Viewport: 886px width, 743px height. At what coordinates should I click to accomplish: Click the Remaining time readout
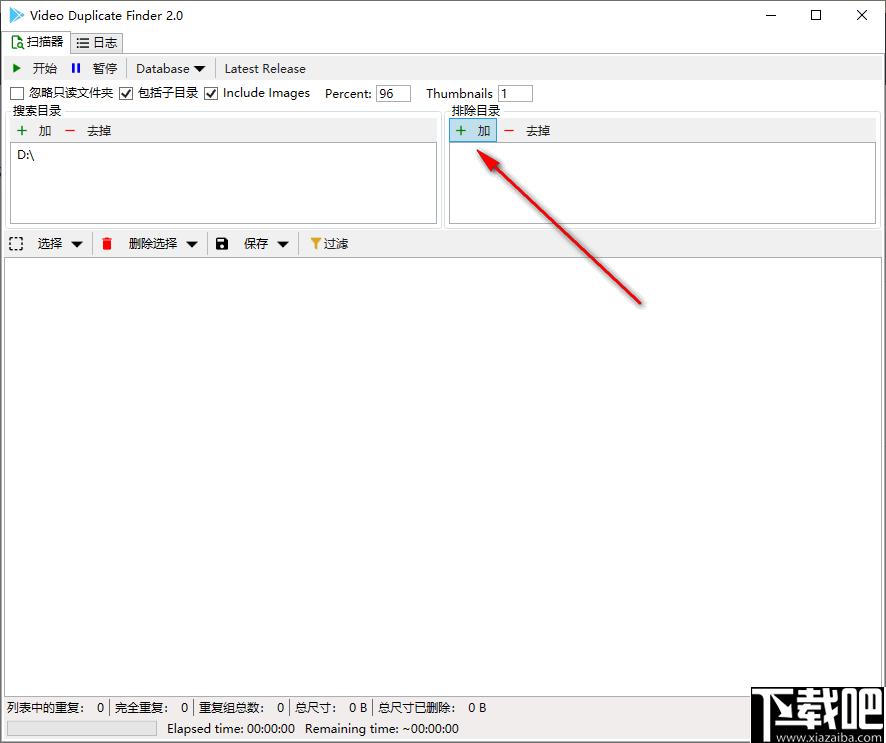click(x=382, y=728)
